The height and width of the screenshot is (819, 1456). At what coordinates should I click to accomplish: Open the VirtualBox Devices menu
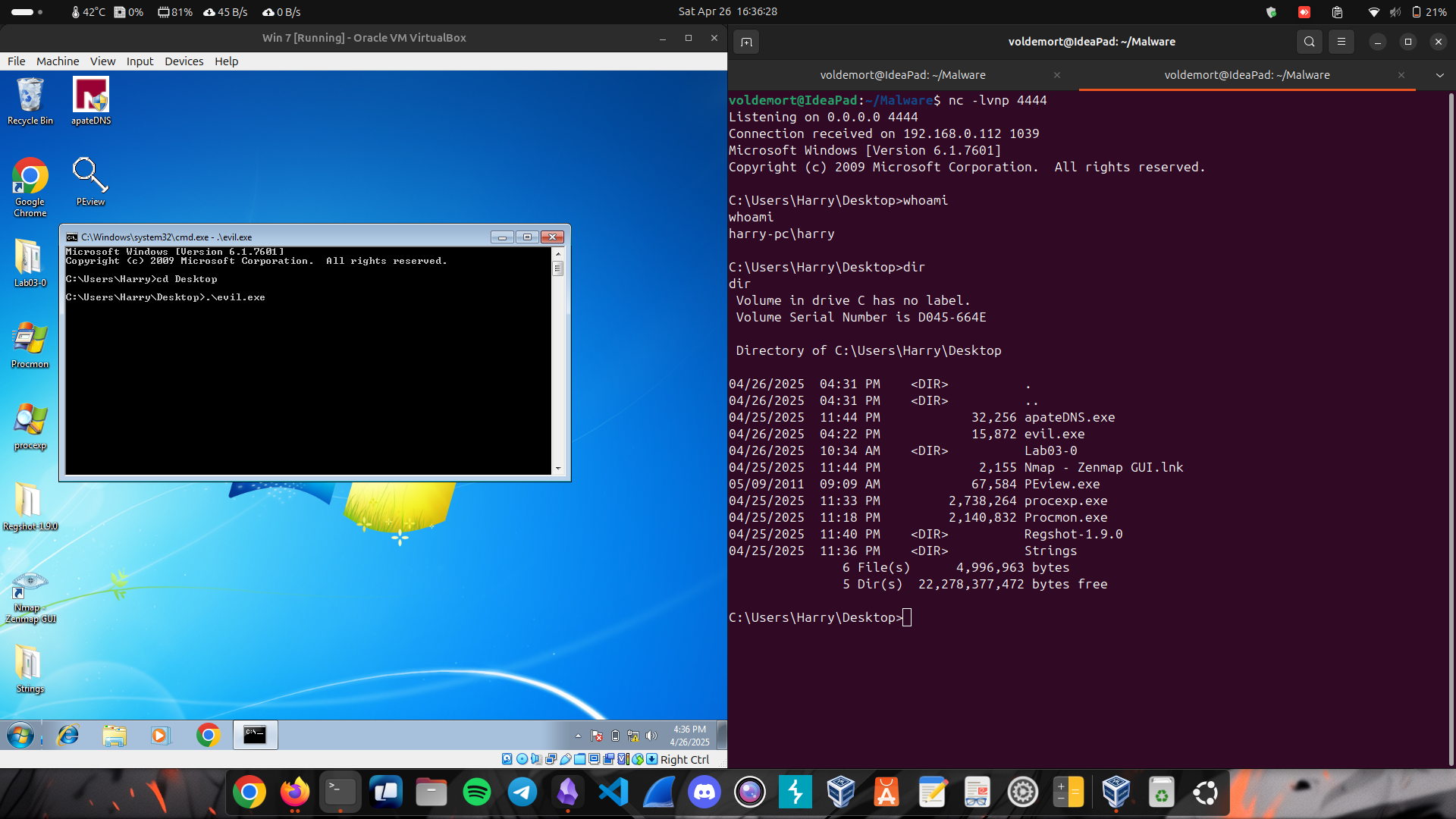(x=184, y=61)
